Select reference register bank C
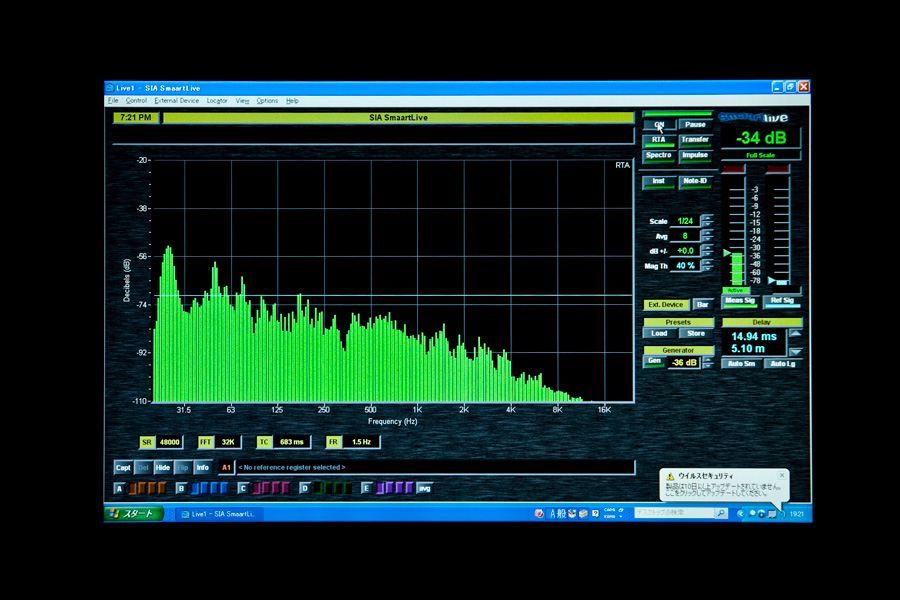The width and height of the screenshot is (900, 600). pyautogui.click(x=243, y=489)
